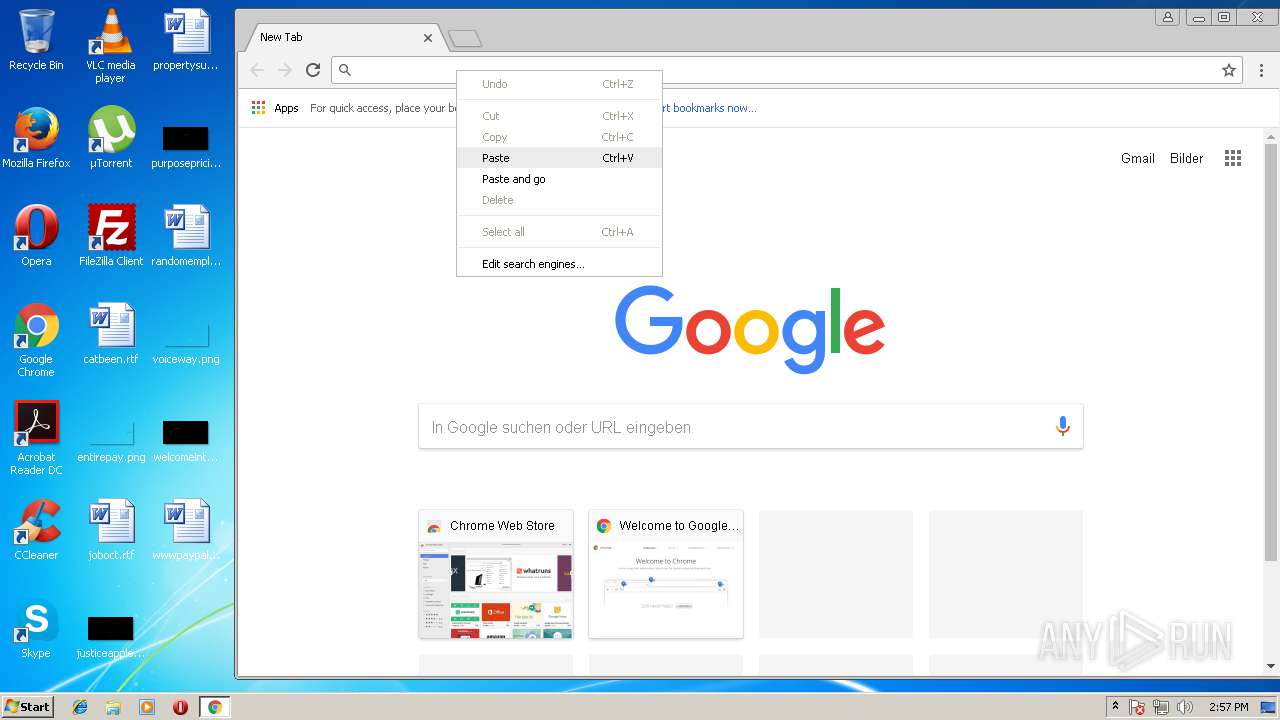Click the volume speaker tray icon

pos(1185,707)
